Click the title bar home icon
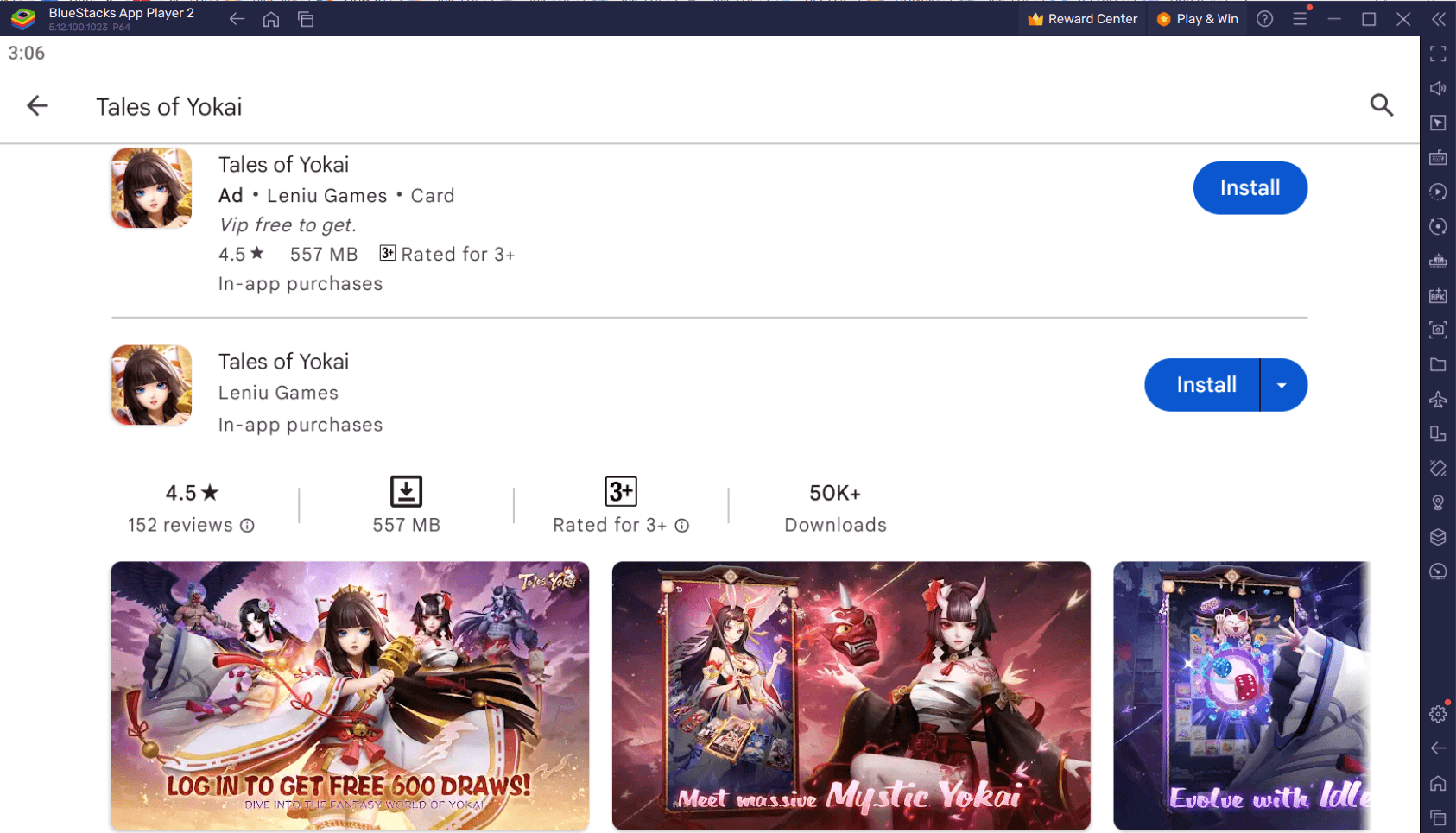 (271, 19)
